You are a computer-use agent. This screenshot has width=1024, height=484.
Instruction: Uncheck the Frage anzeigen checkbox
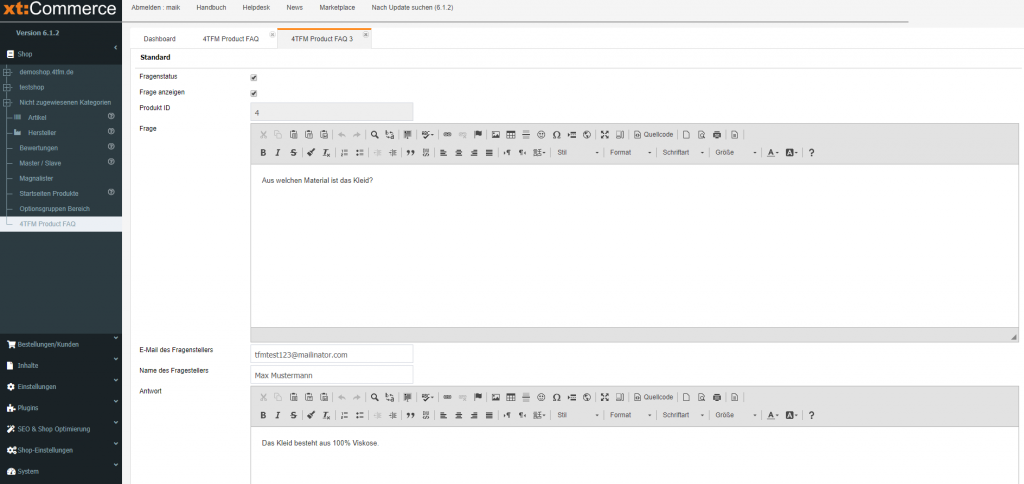click(x=254, y=93)
